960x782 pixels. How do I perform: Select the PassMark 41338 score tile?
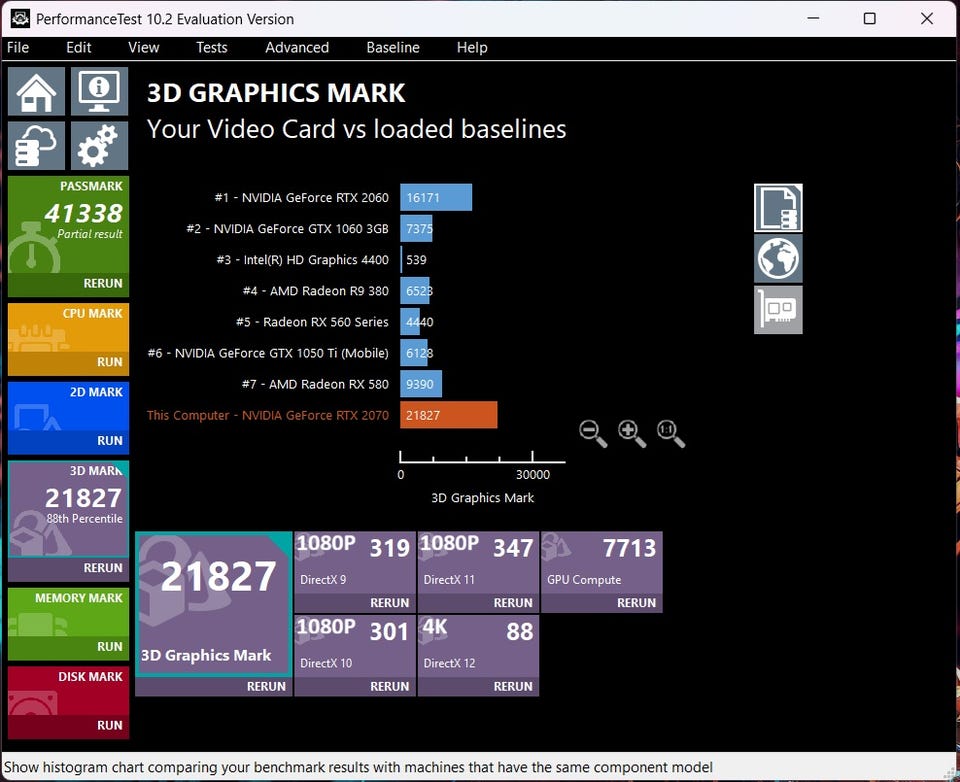pyautogui.click(x=69, y=225)
